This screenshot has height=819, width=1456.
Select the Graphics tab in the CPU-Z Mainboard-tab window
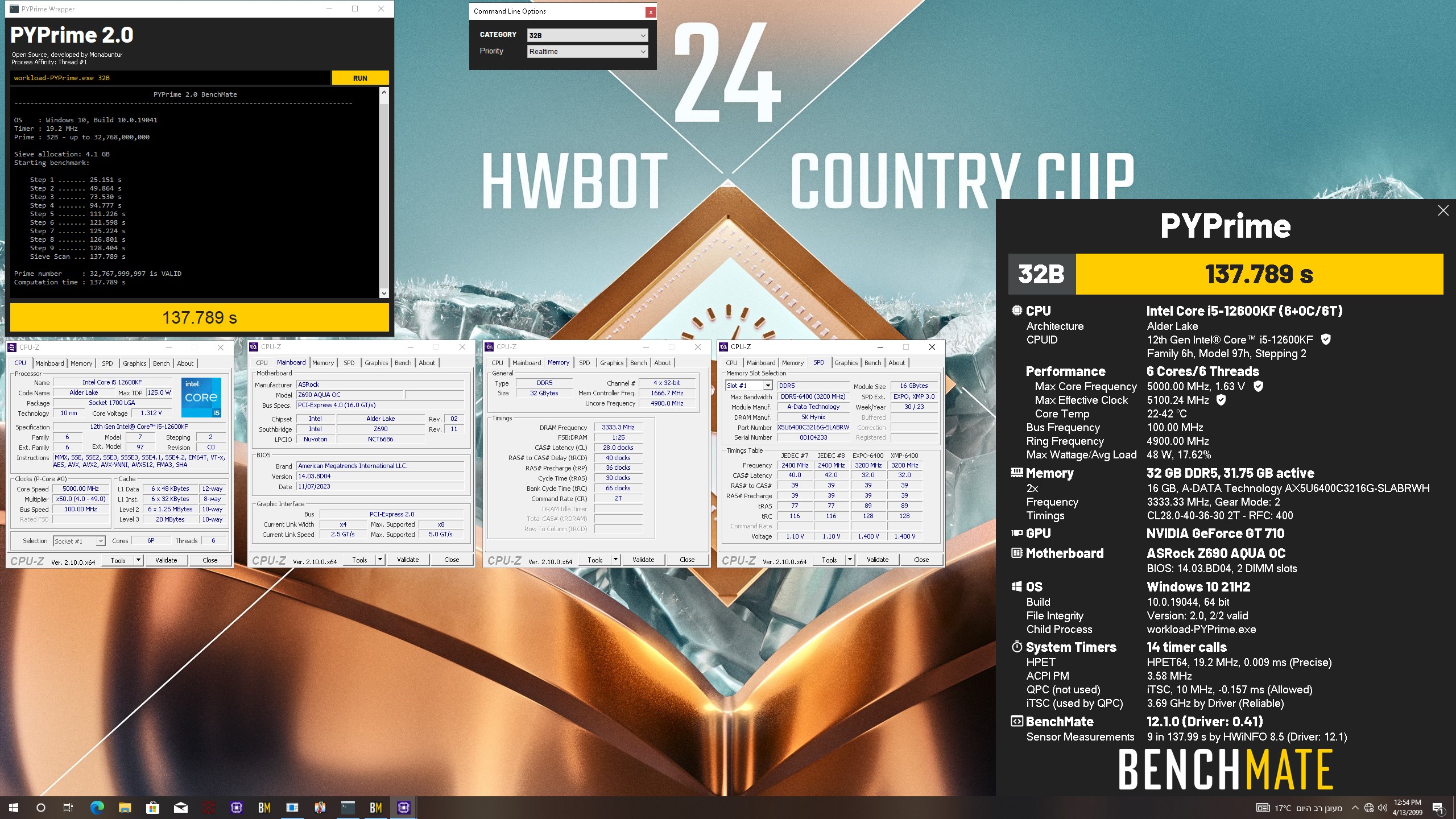[x=377, y=363]
